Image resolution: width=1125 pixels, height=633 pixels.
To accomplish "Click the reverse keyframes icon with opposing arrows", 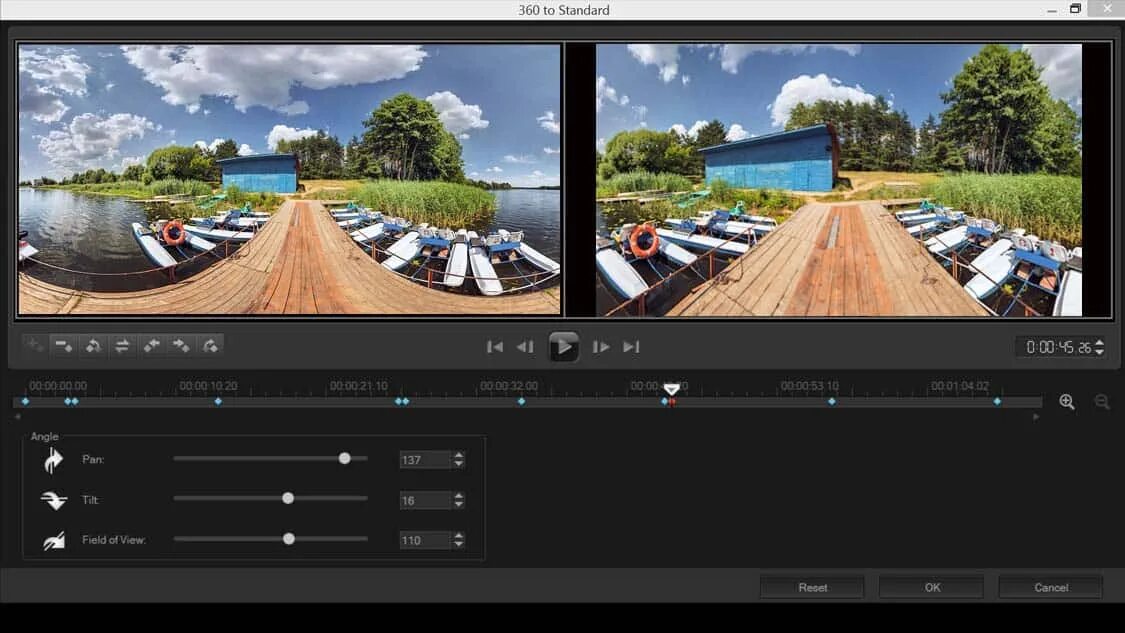I will [123, 346].
